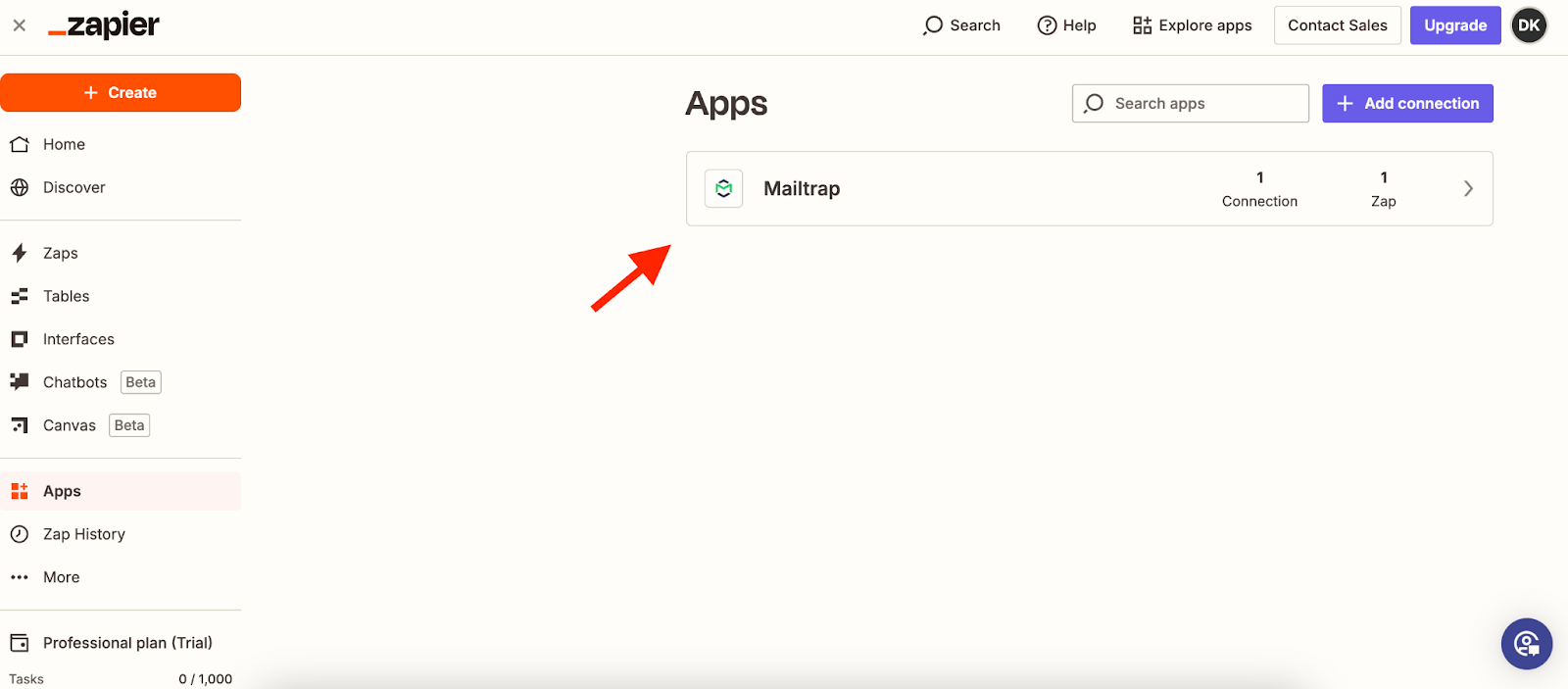The image size is (1568, 689).
Task: Open Zaps via lightning bolt icon
Action: pos(20,253)
